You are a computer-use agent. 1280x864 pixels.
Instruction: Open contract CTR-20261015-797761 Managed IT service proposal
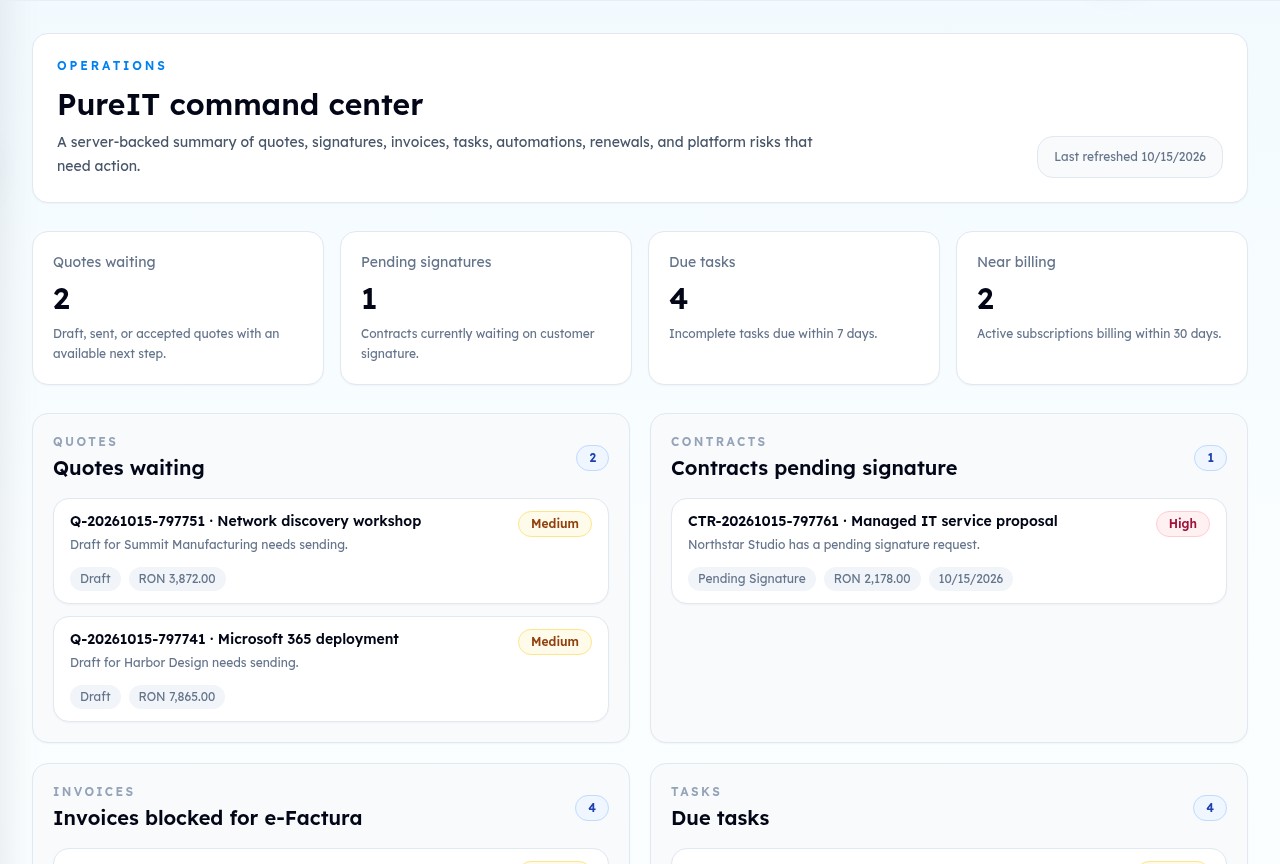(949, 551)
